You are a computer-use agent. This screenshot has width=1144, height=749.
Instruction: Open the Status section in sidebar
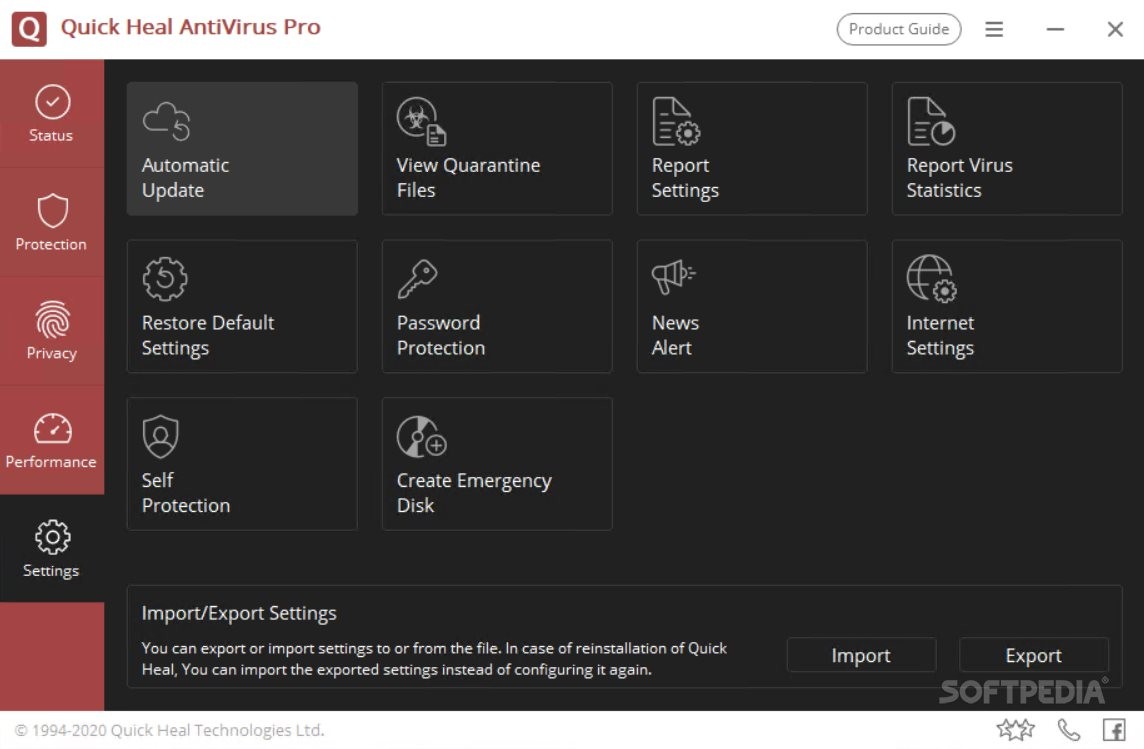coord(52,114)
